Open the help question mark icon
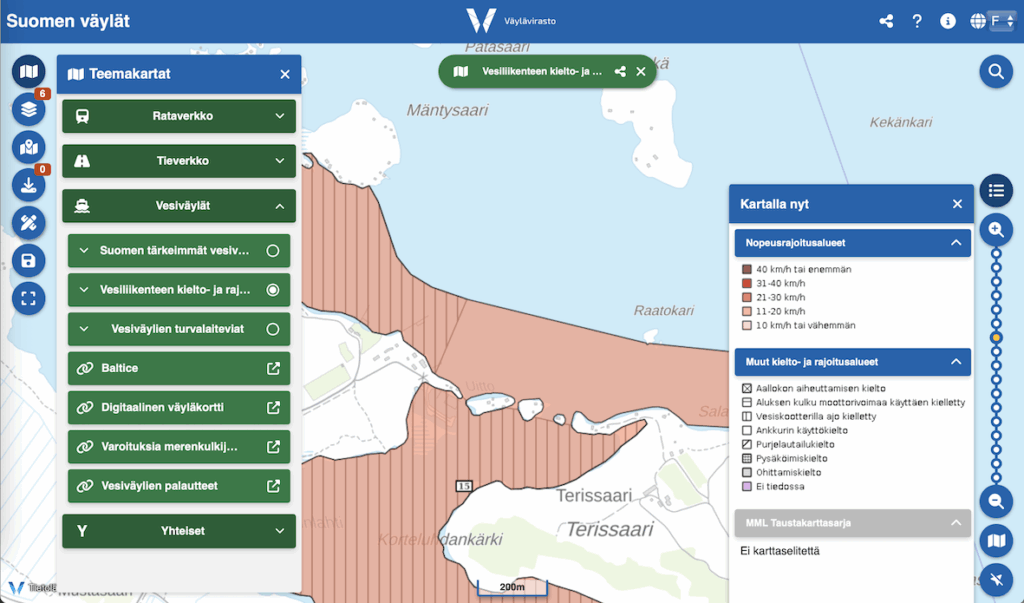 [x=917, y=21]
